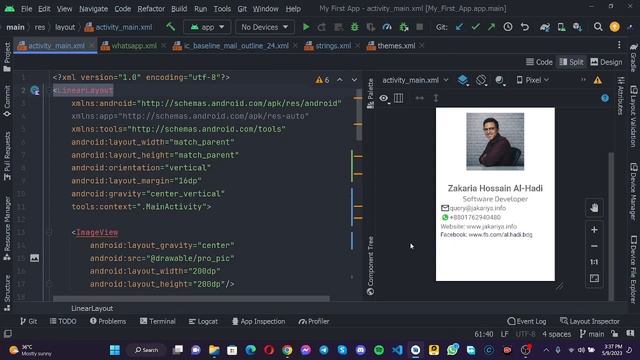Click the Git push arrow icon
The height and width of the screenshot is (360, 640).
pos(491,27)
